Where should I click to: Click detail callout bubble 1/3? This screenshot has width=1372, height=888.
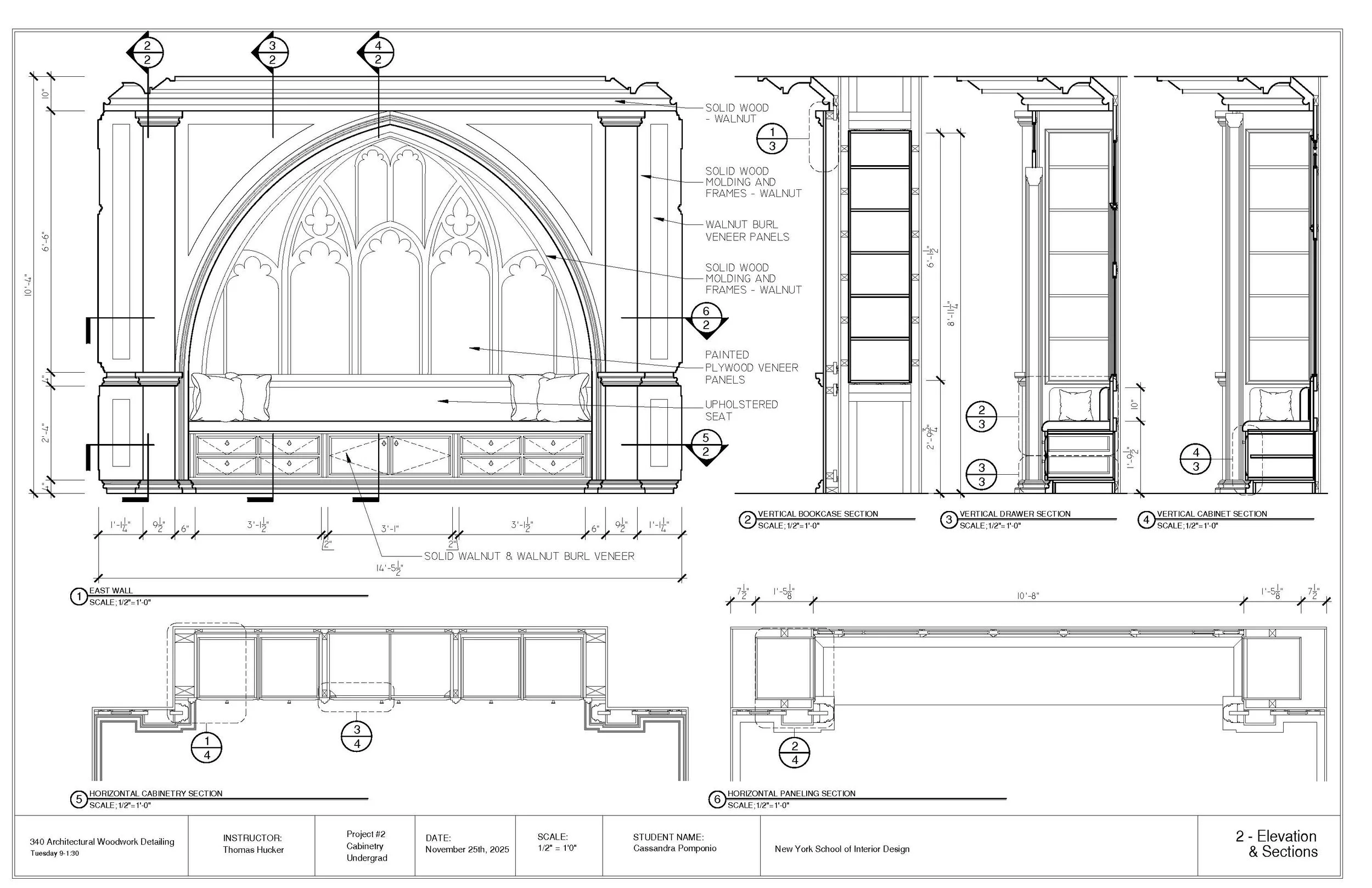pos(773,139)
